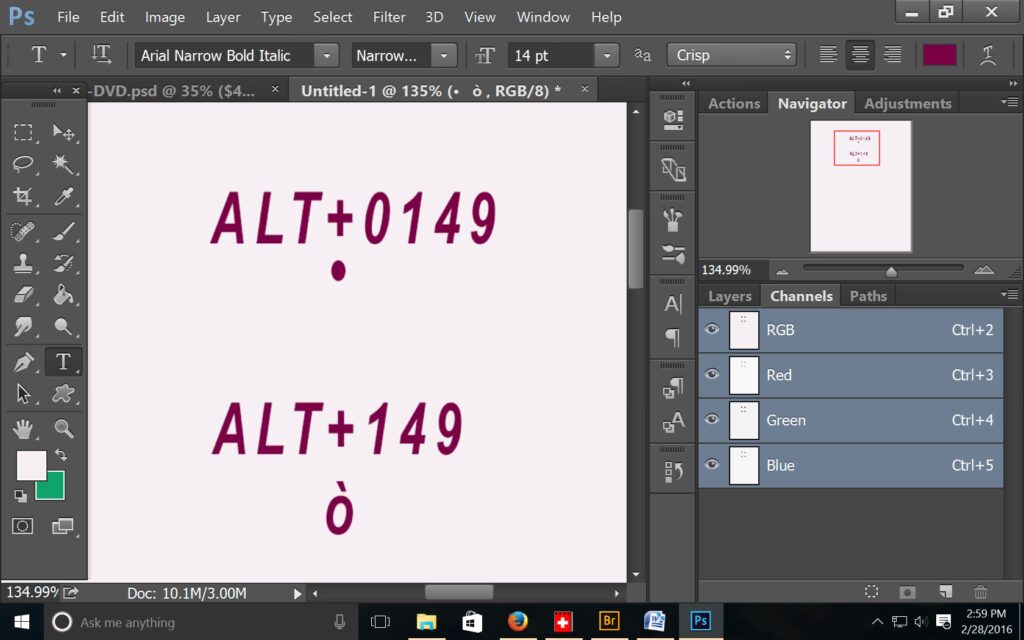The image size is (1024, 640).
Task: Select the Zoom tool in toolbar
Action: (63, 429)
